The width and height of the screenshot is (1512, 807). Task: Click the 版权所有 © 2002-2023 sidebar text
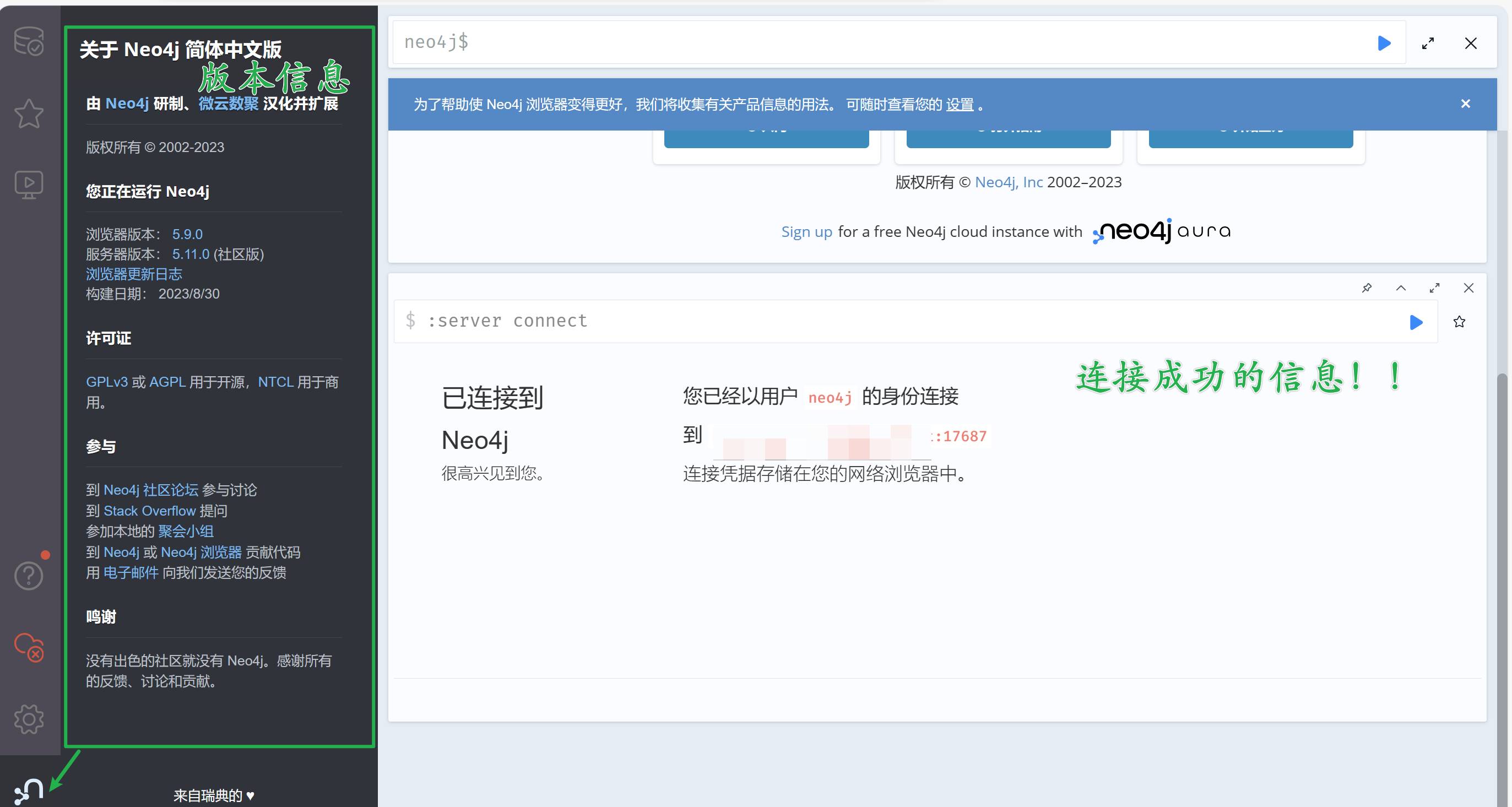155,147
